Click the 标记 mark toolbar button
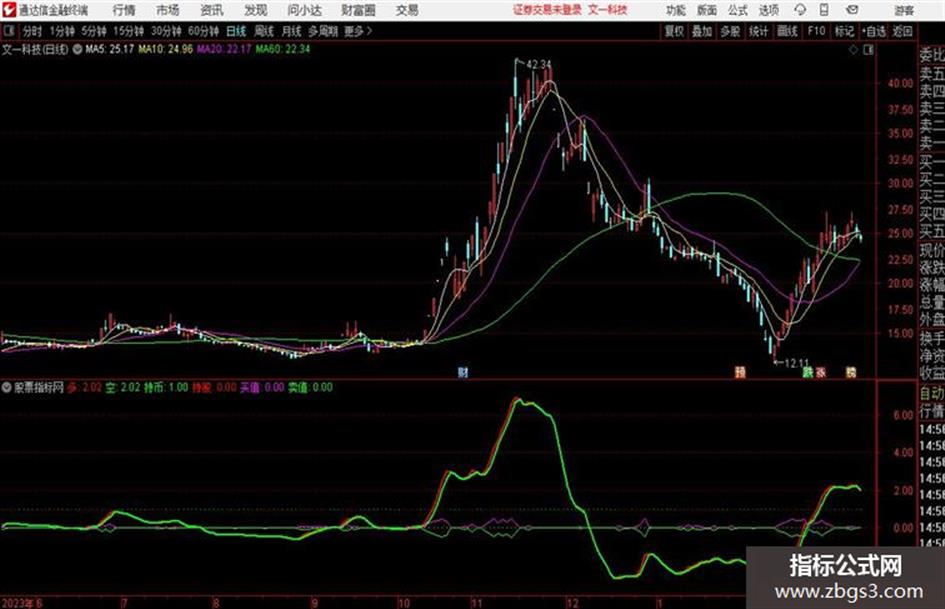Screen dimensions: 945x609 click(x=844, y=31)
